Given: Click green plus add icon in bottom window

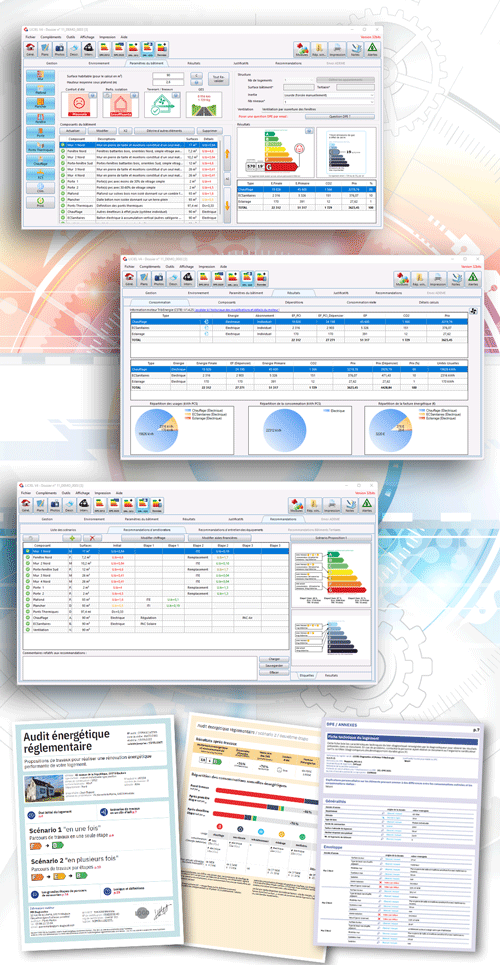Looking at the screenshot, I should 72,537.
